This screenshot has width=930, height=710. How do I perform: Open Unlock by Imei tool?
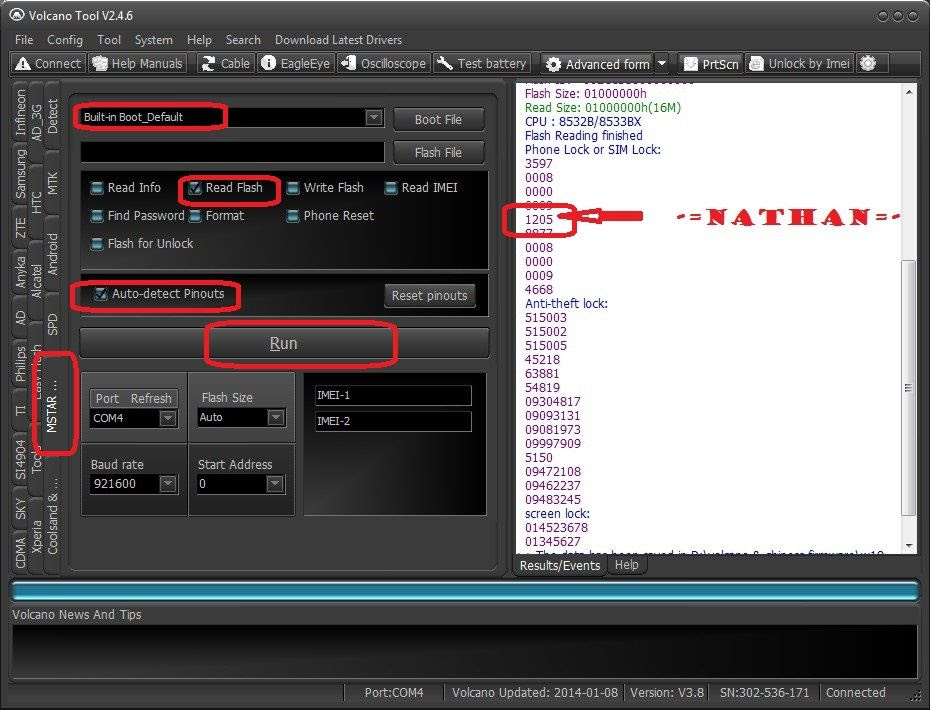[x=800, y=63]
